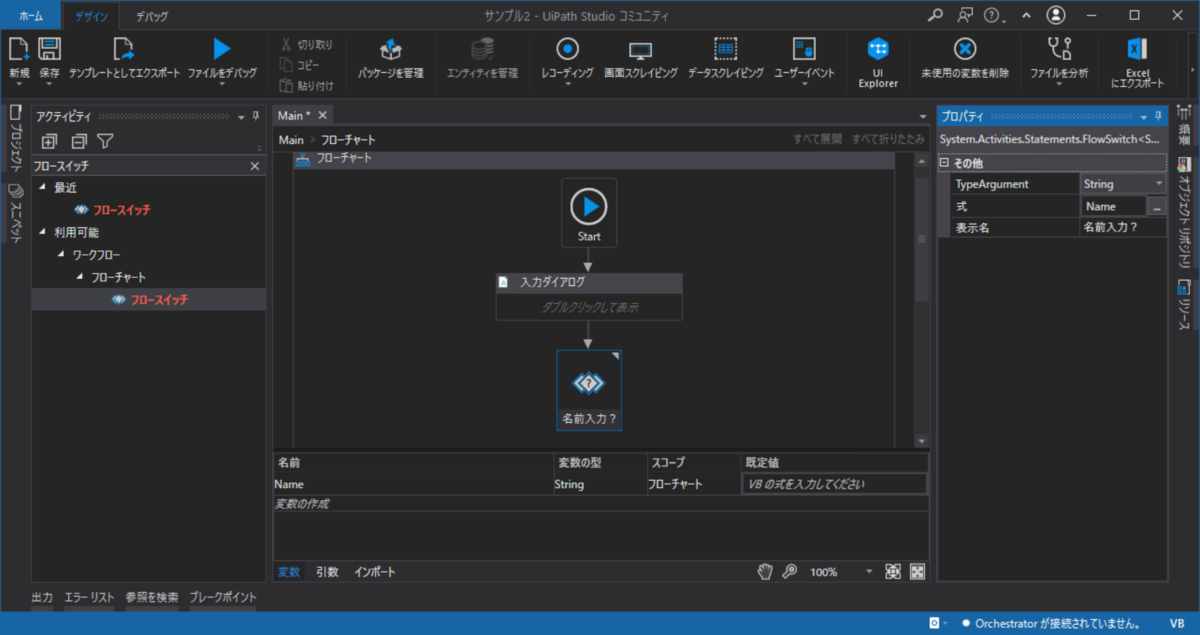Image resolution: width=1200 pixels, height=635 pixels.
Task: Switch to the デザイン tab
Action: [91, 16]
